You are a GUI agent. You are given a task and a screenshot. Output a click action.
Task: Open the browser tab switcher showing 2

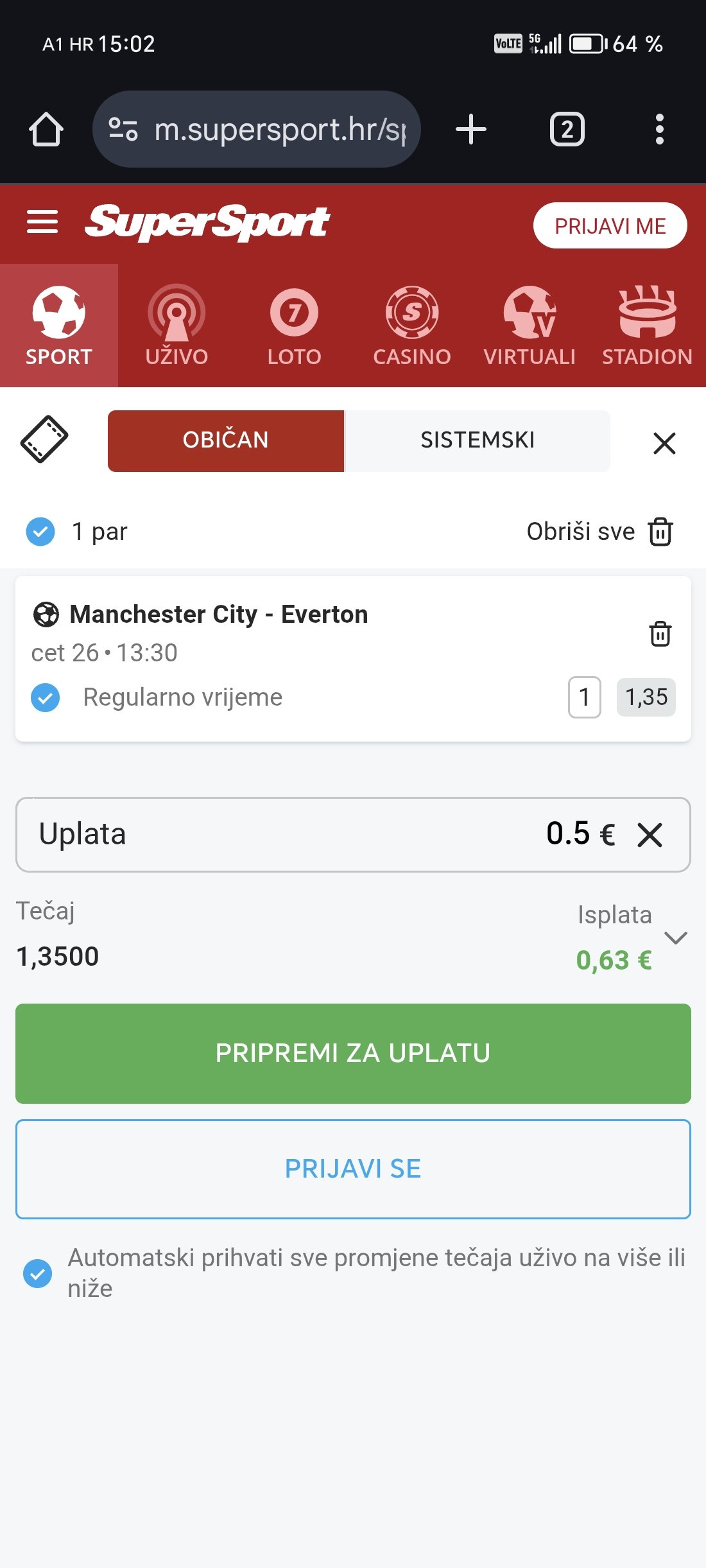click(567, 129)
